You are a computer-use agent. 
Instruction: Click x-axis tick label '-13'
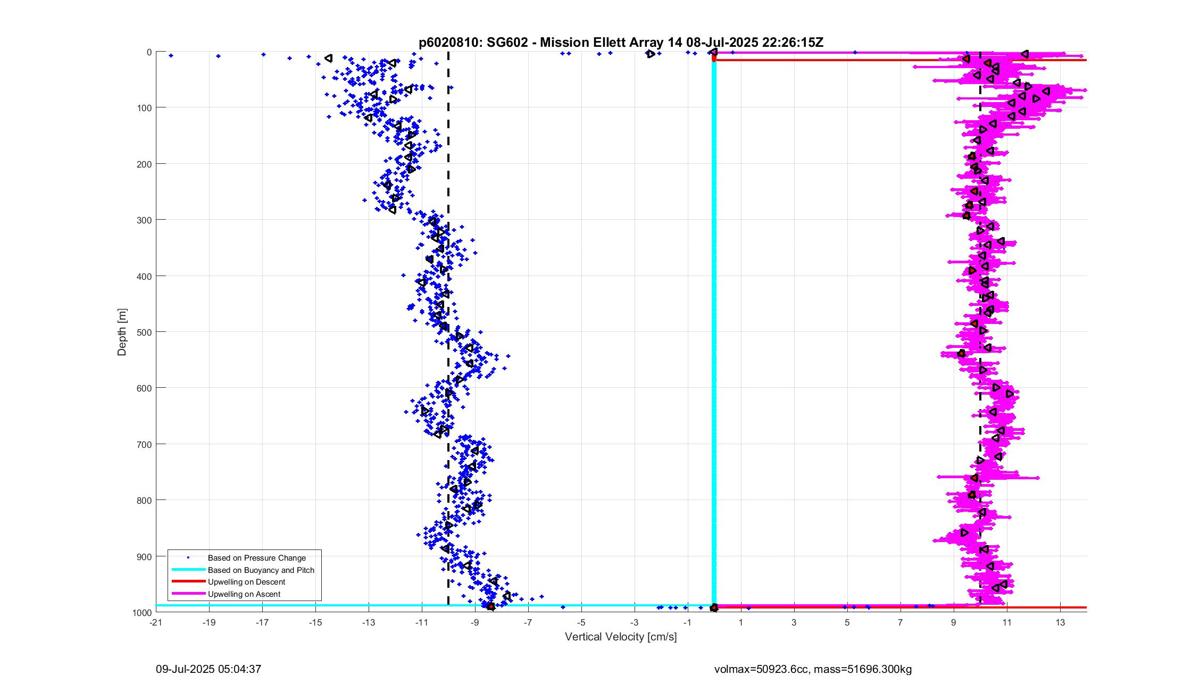pyautogui.click(x=368, y=622)
